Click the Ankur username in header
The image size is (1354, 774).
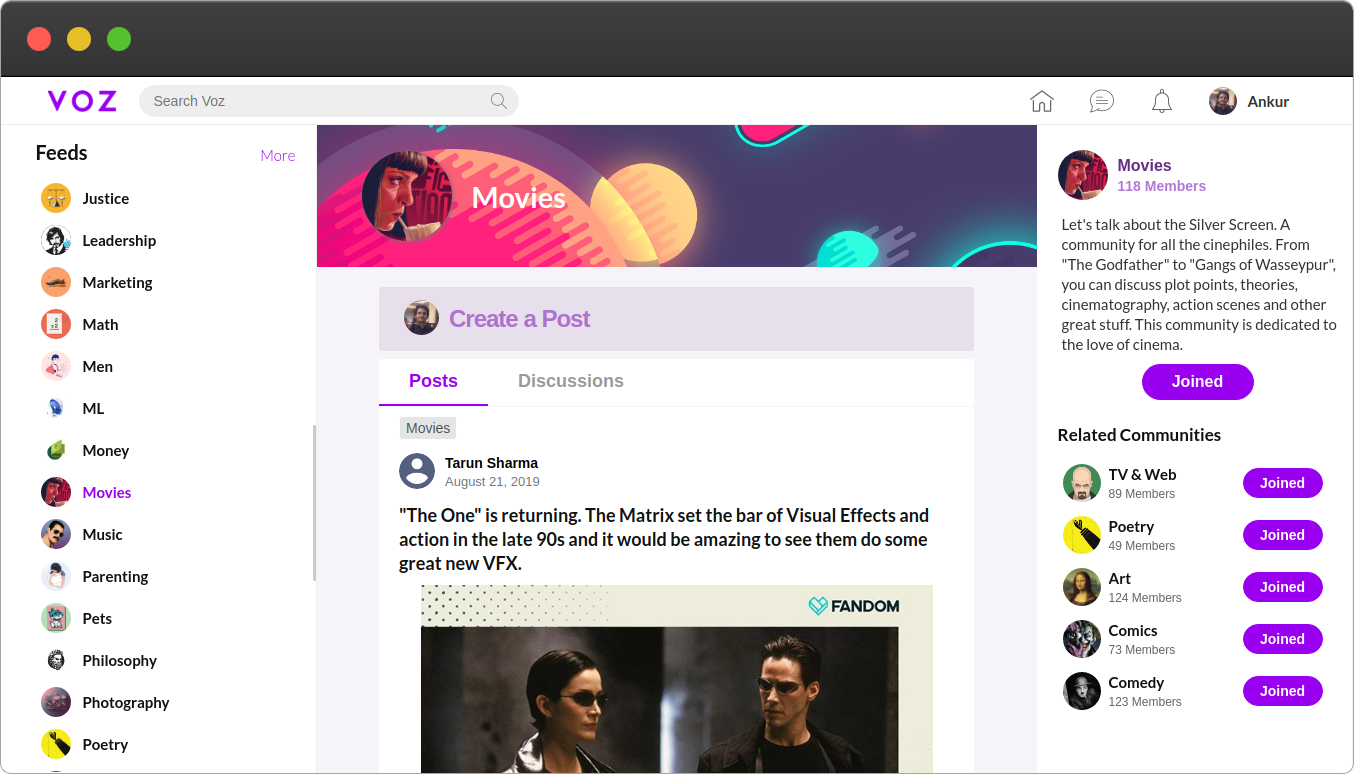pyautogui.click(x=1268, y=101)
